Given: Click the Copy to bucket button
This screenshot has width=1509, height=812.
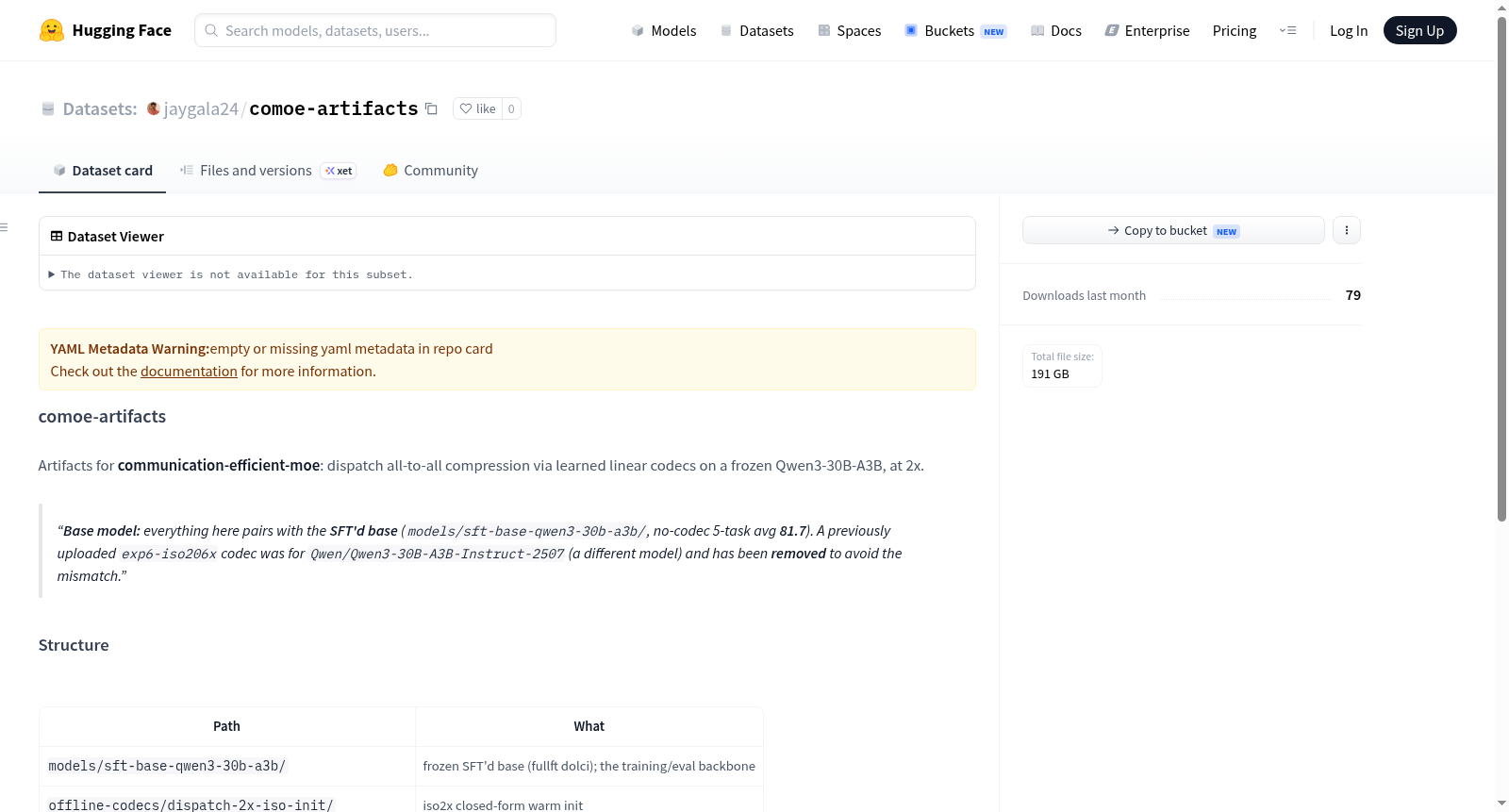Looking at the screenshot, I should (1173, 230).
